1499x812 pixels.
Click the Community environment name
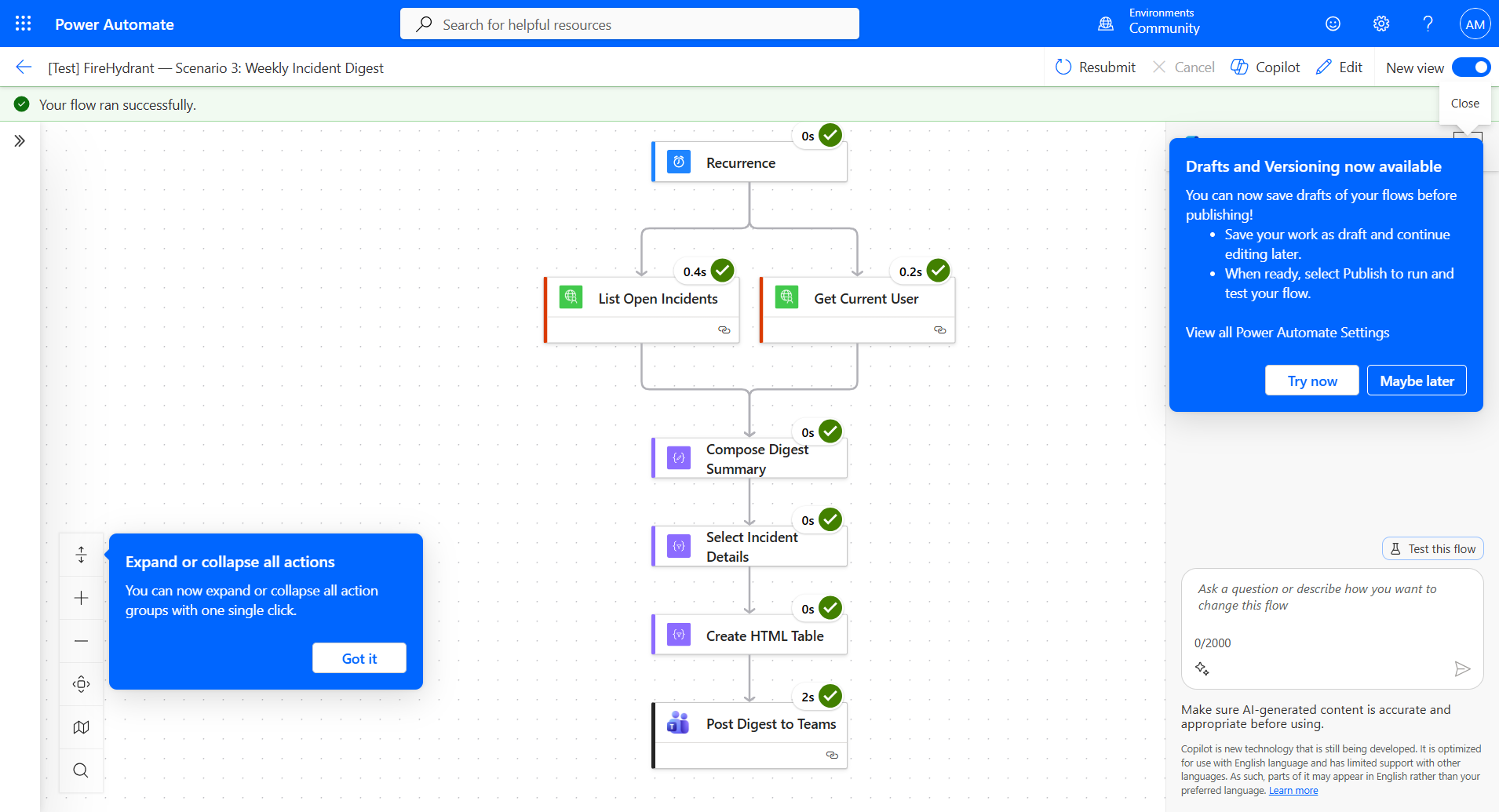1164,29
